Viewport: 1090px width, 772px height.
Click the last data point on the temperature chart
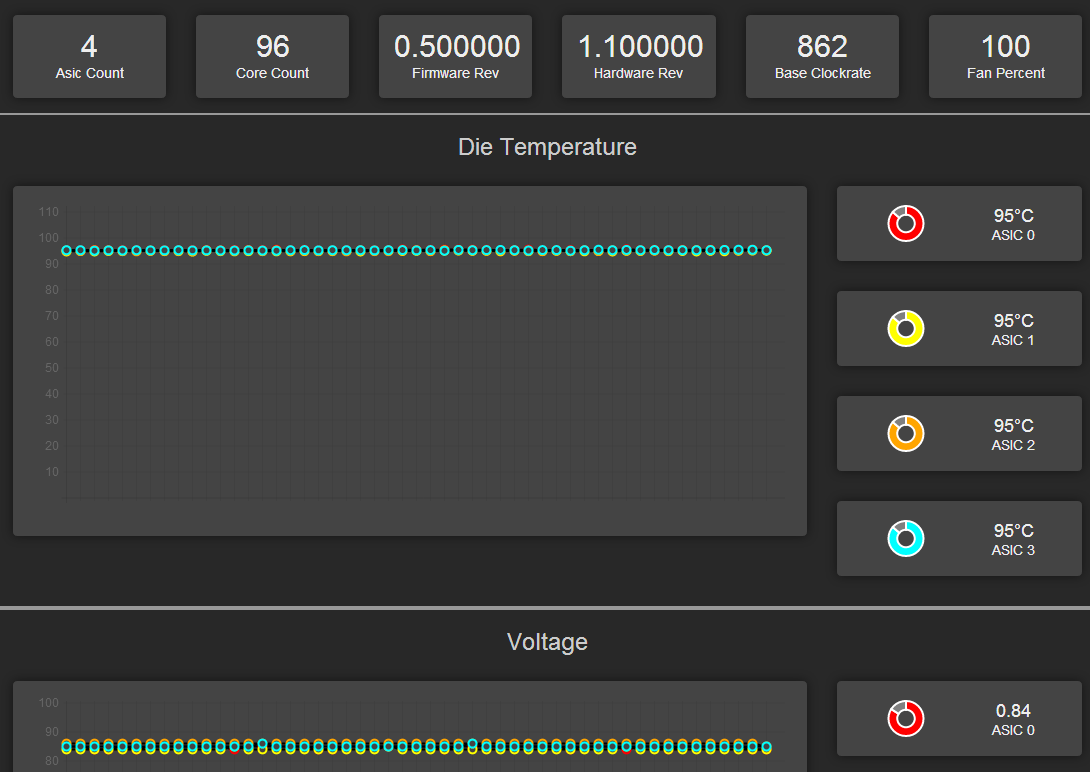coord(766,250)
